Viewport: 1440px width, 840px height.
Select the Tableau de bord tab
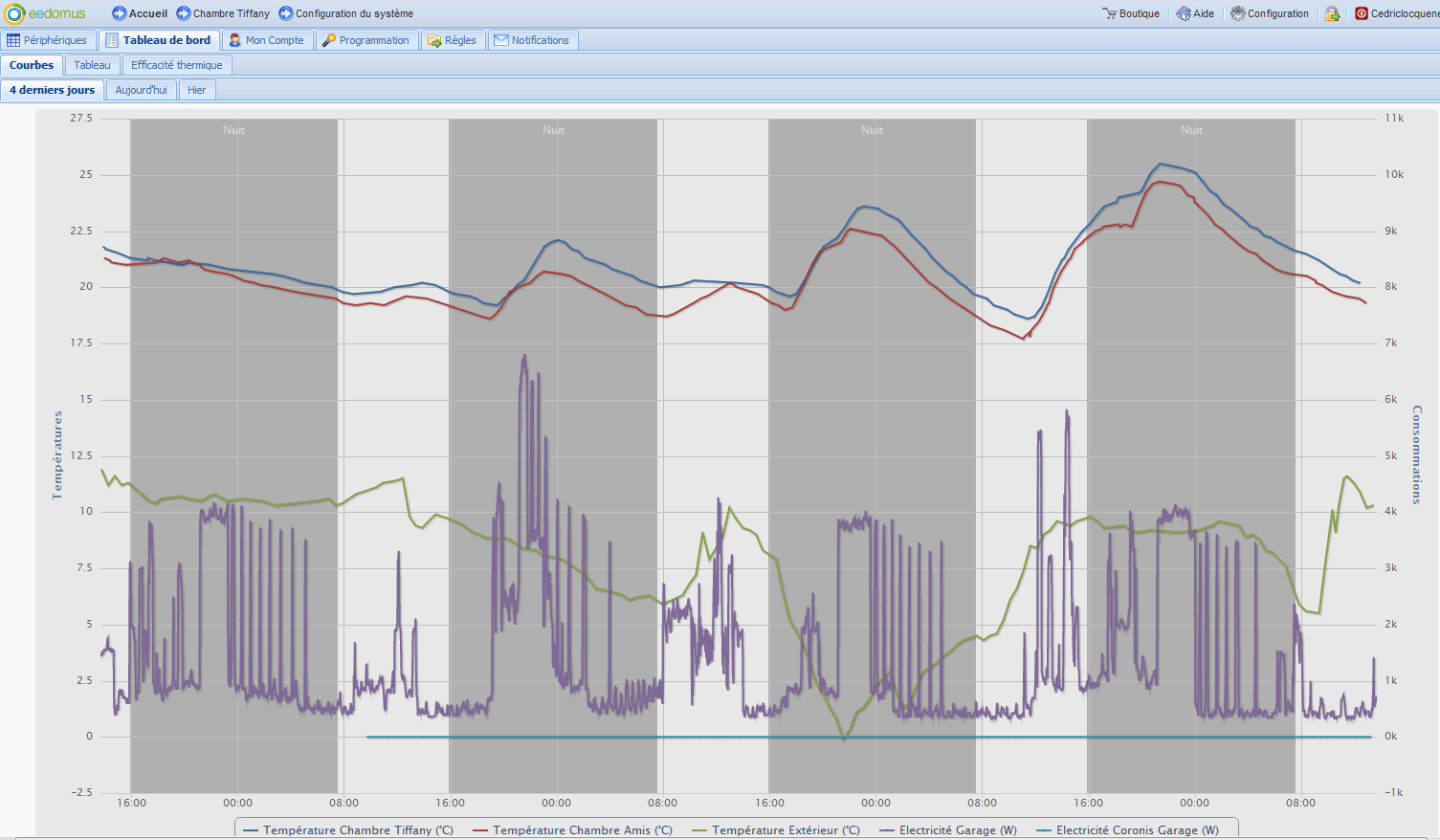159,40
